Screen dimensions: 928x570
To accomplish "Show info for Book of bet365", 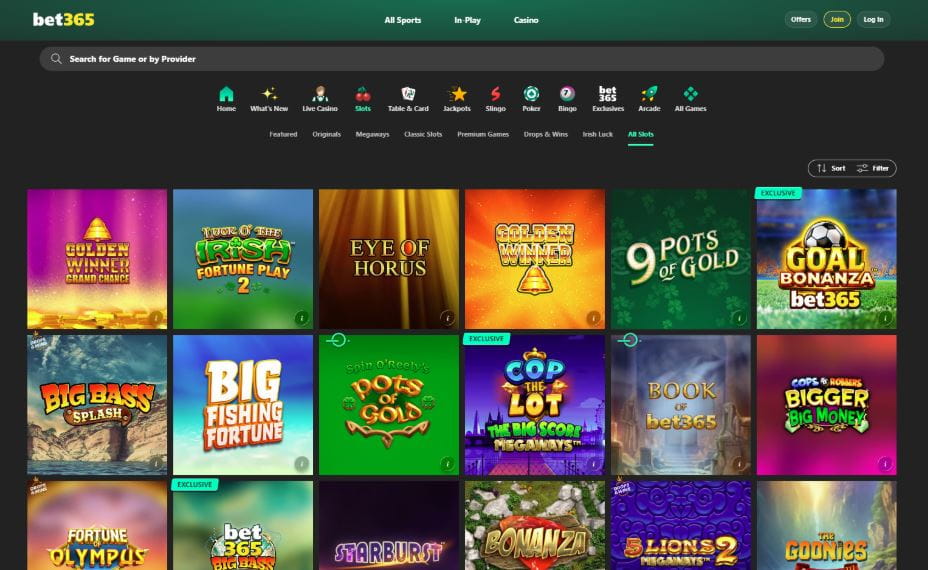I will click(739, 463).
